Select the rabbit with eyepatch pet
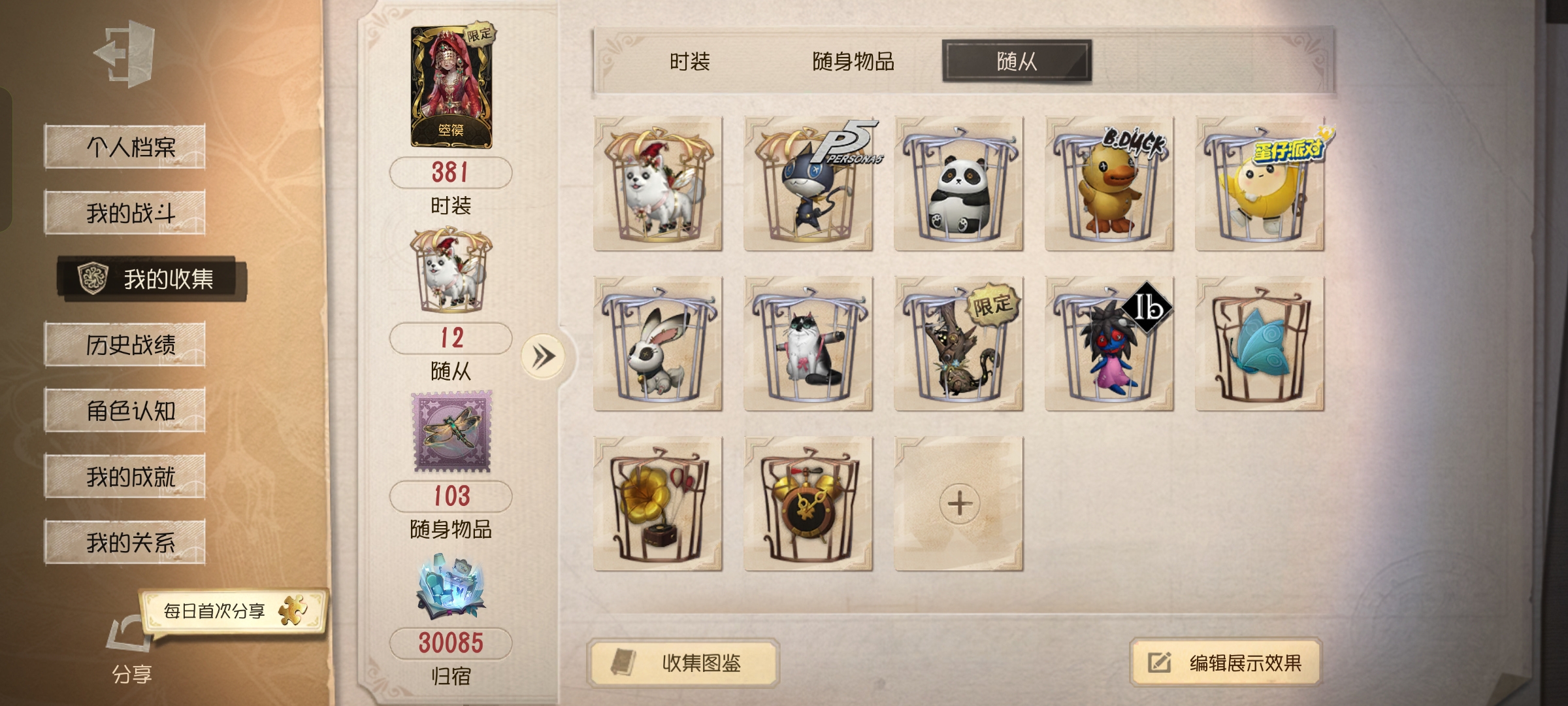This screenshot has height=706, width=1568. click(658, 344)
